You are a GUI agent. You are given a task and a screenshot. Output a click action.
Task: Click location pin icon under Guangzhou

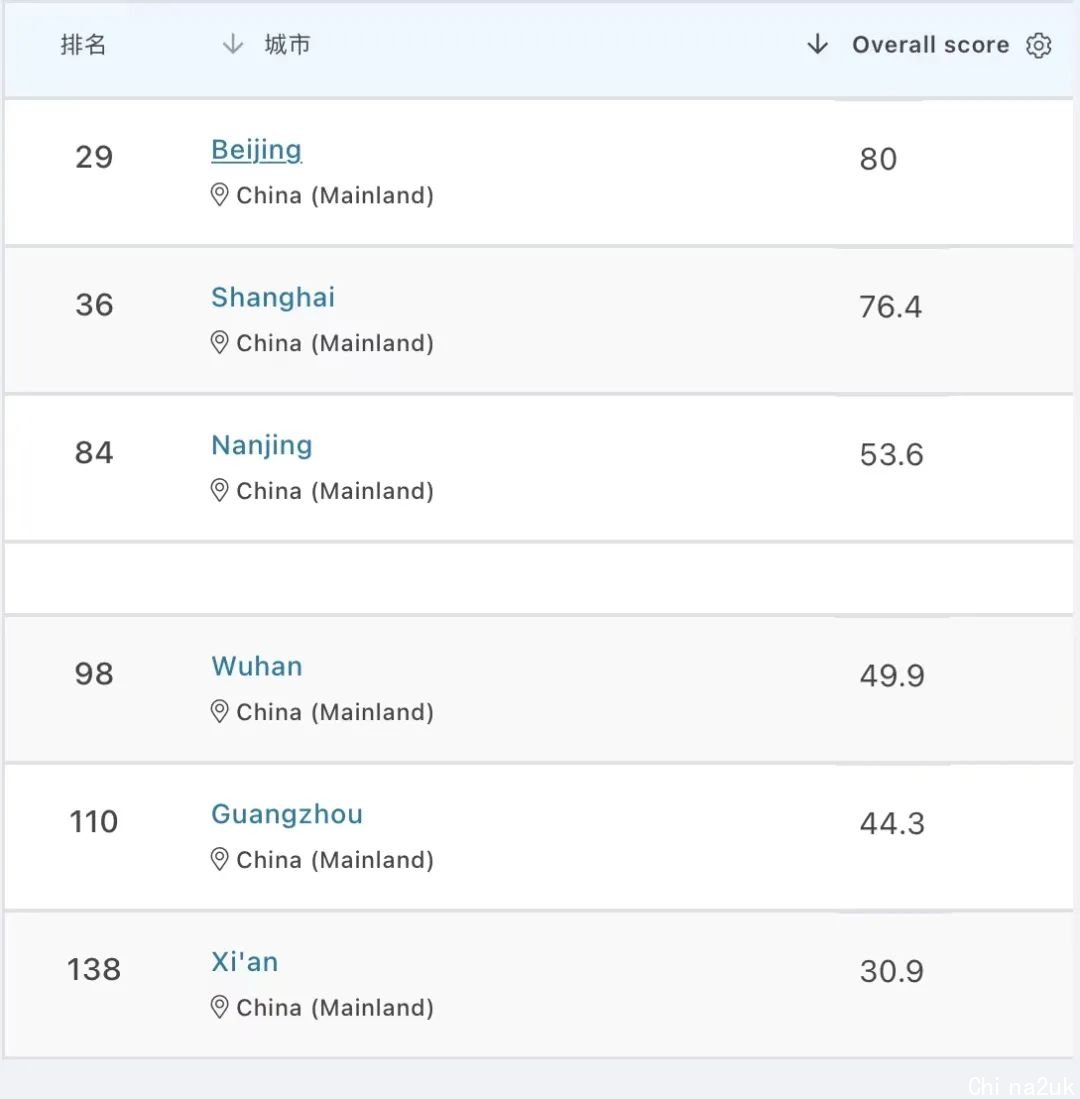pyautogui.click(x=219, y=859)
